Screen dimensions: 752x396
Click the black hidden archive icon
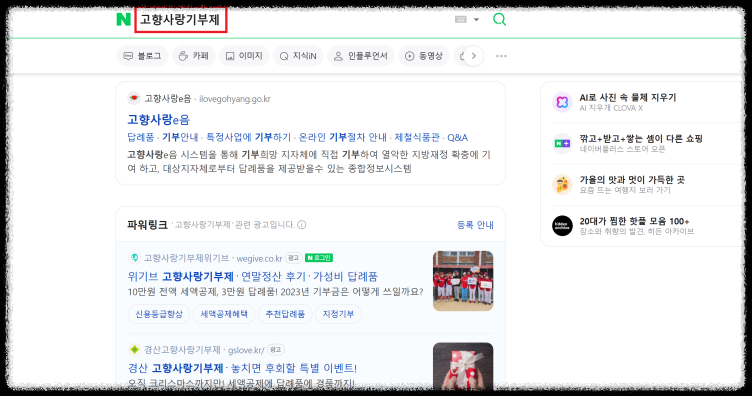click(562, 226)
